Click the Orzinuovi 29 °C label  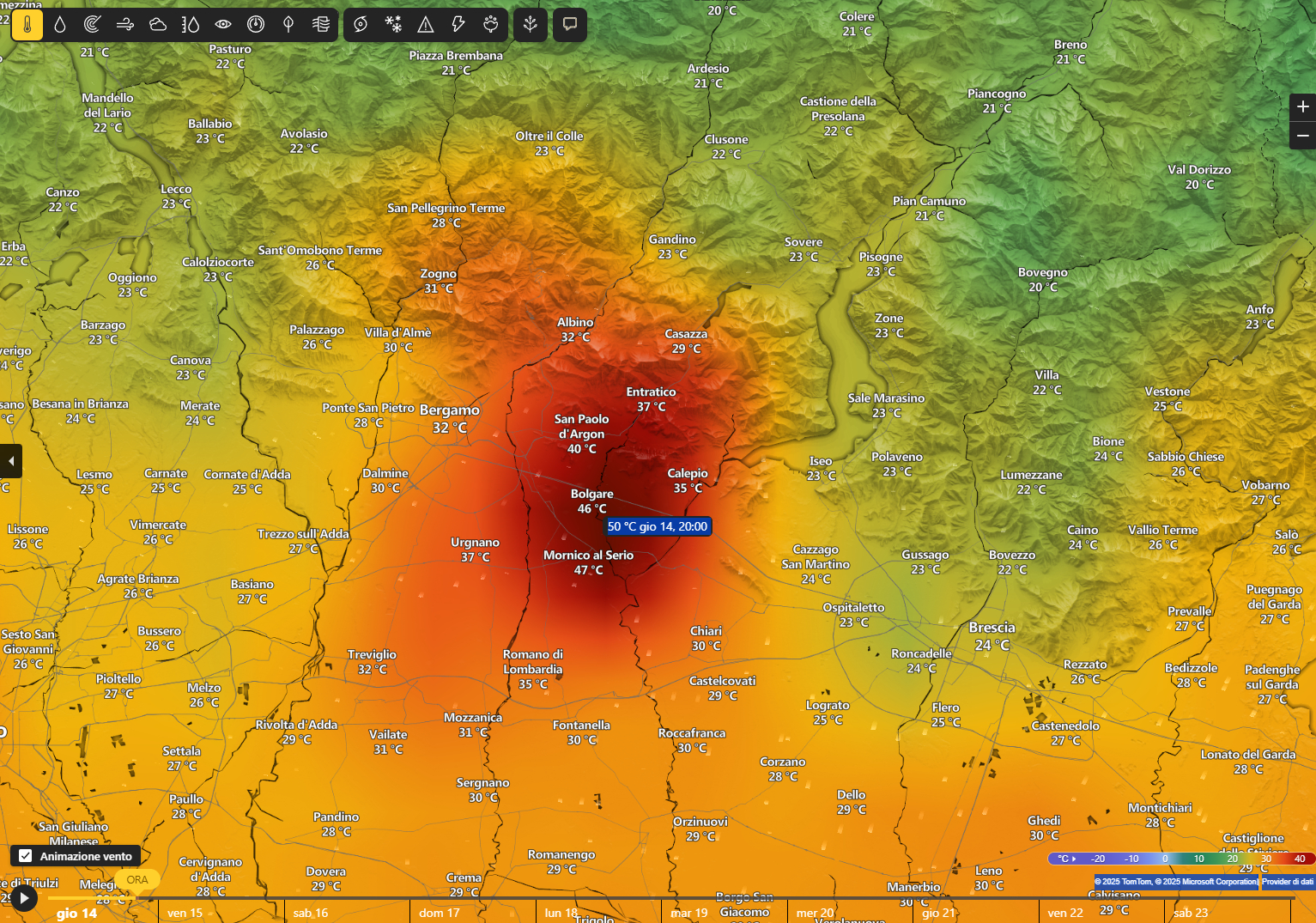point(700,829)
